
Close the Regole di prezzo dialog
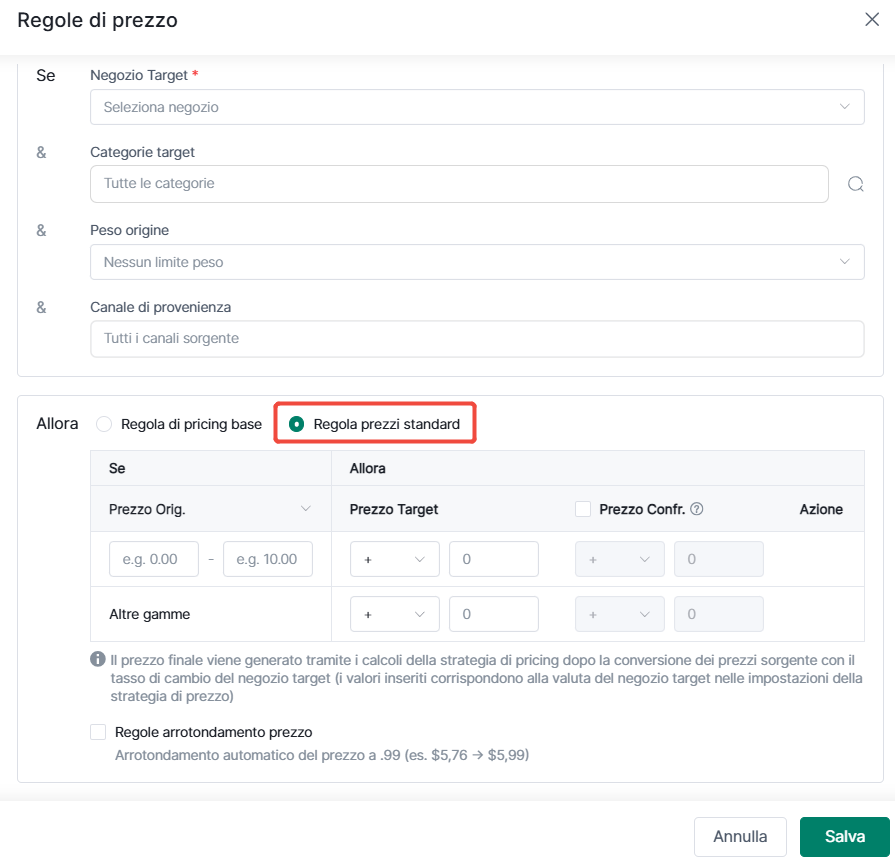872,20
